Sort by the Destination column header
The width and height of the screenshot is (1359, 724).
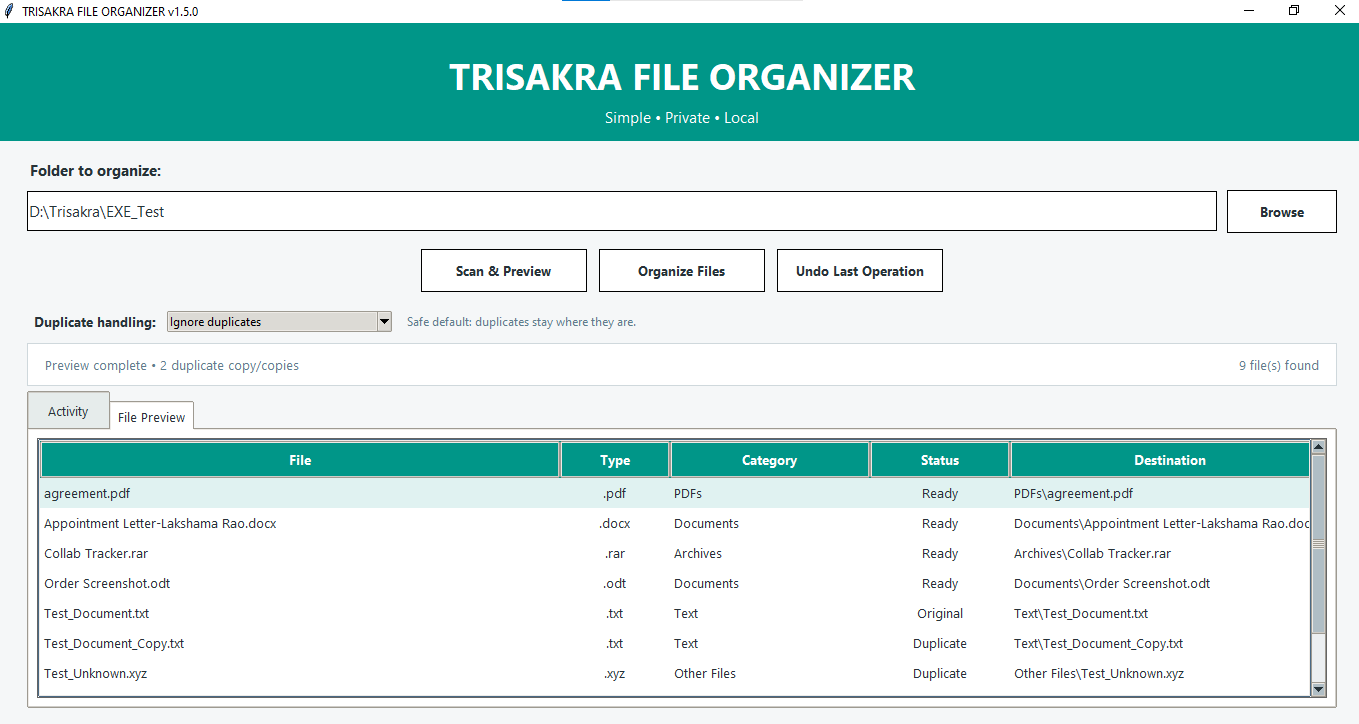click(x=1160, y=460)
